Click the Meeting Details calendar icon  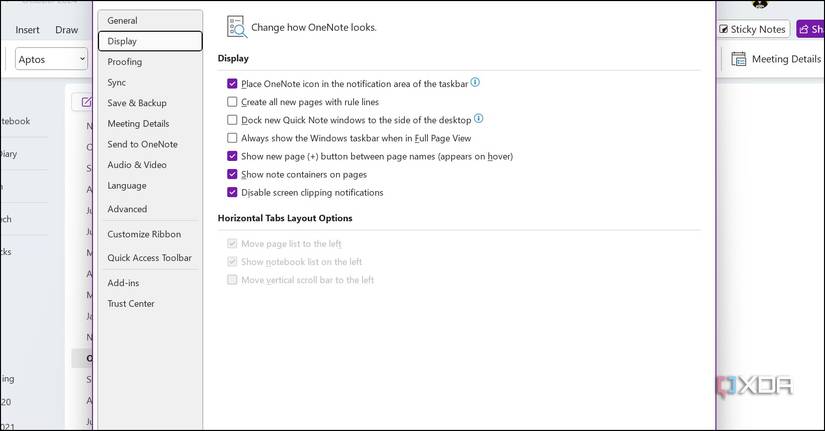pyautogui.click(x=739, y=59)
